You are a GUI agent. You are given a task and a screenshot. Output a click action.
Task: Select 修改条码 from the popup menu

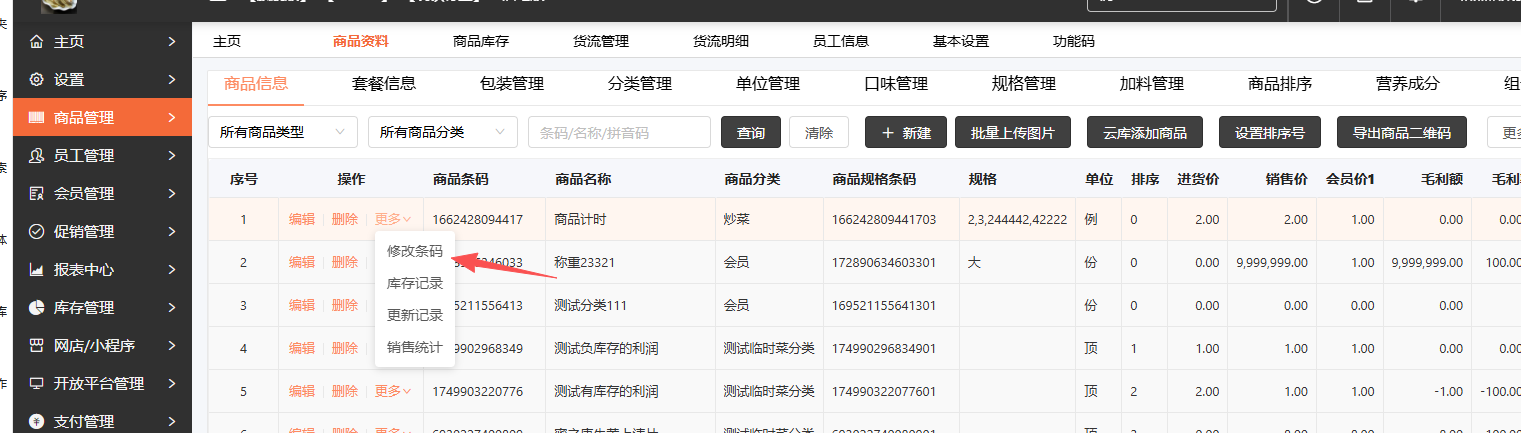tap(414, 252)
